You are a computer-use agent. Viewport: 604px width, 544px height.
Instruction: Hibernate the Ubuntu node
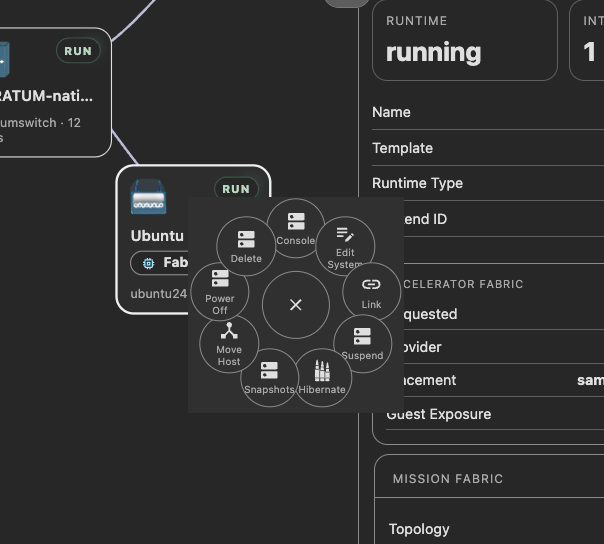coord(322,378)
